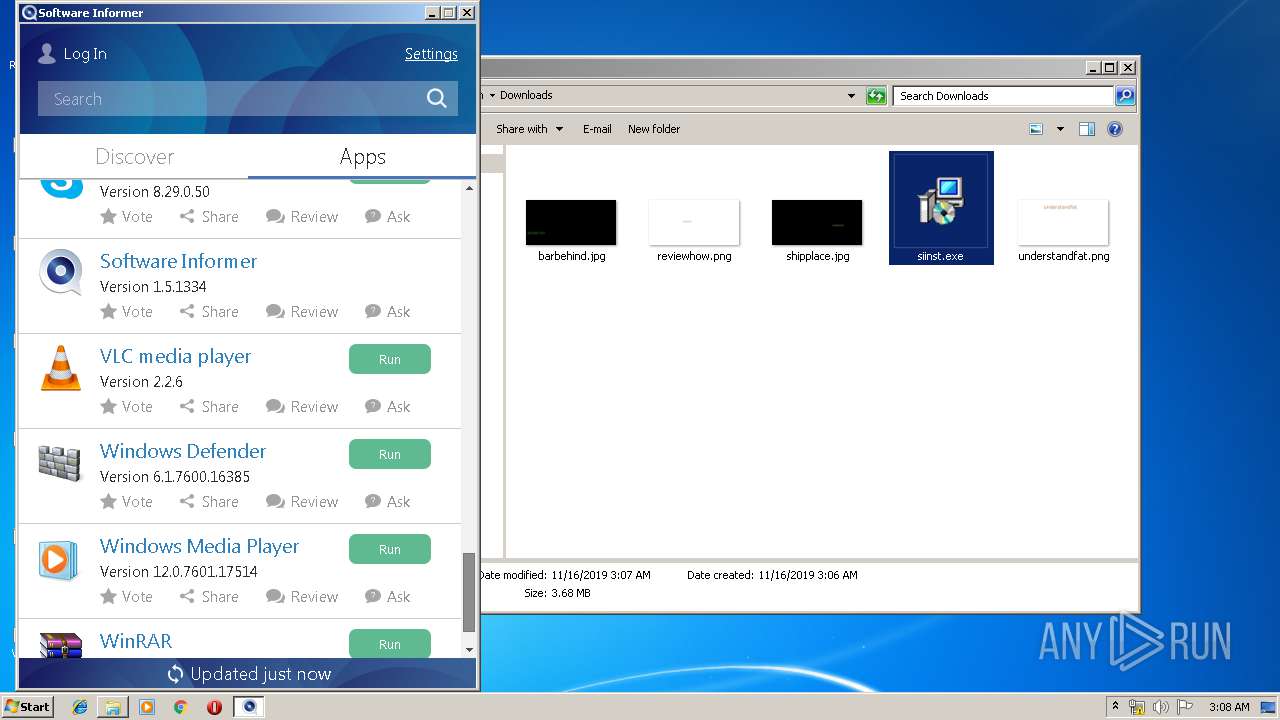Click the VLC media player cone icon
The width and height of the screenshot is (1280, 720).
pyautogui.click(x=60, y=367)
